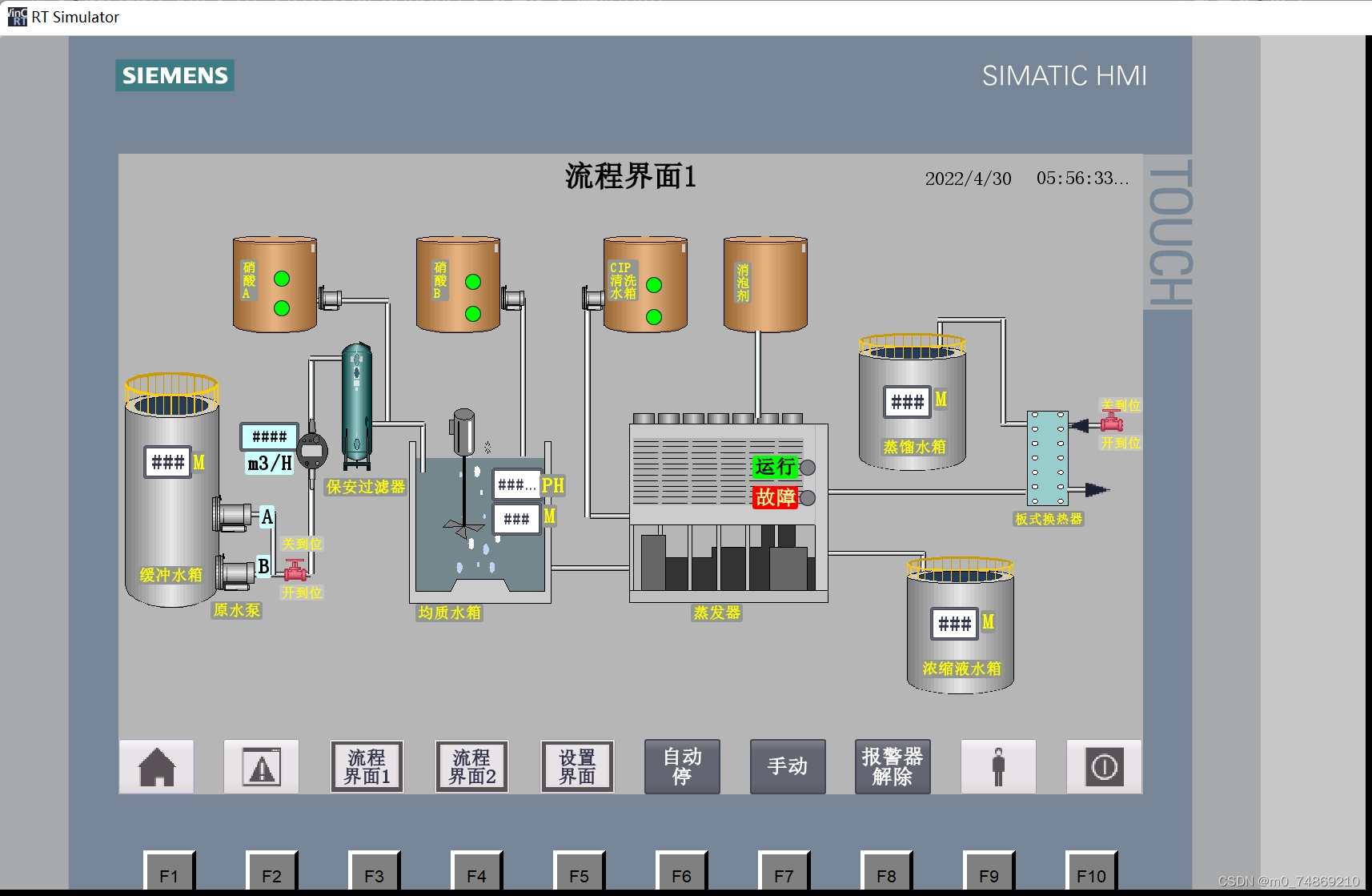Click the F8 function key

[886, 870]
